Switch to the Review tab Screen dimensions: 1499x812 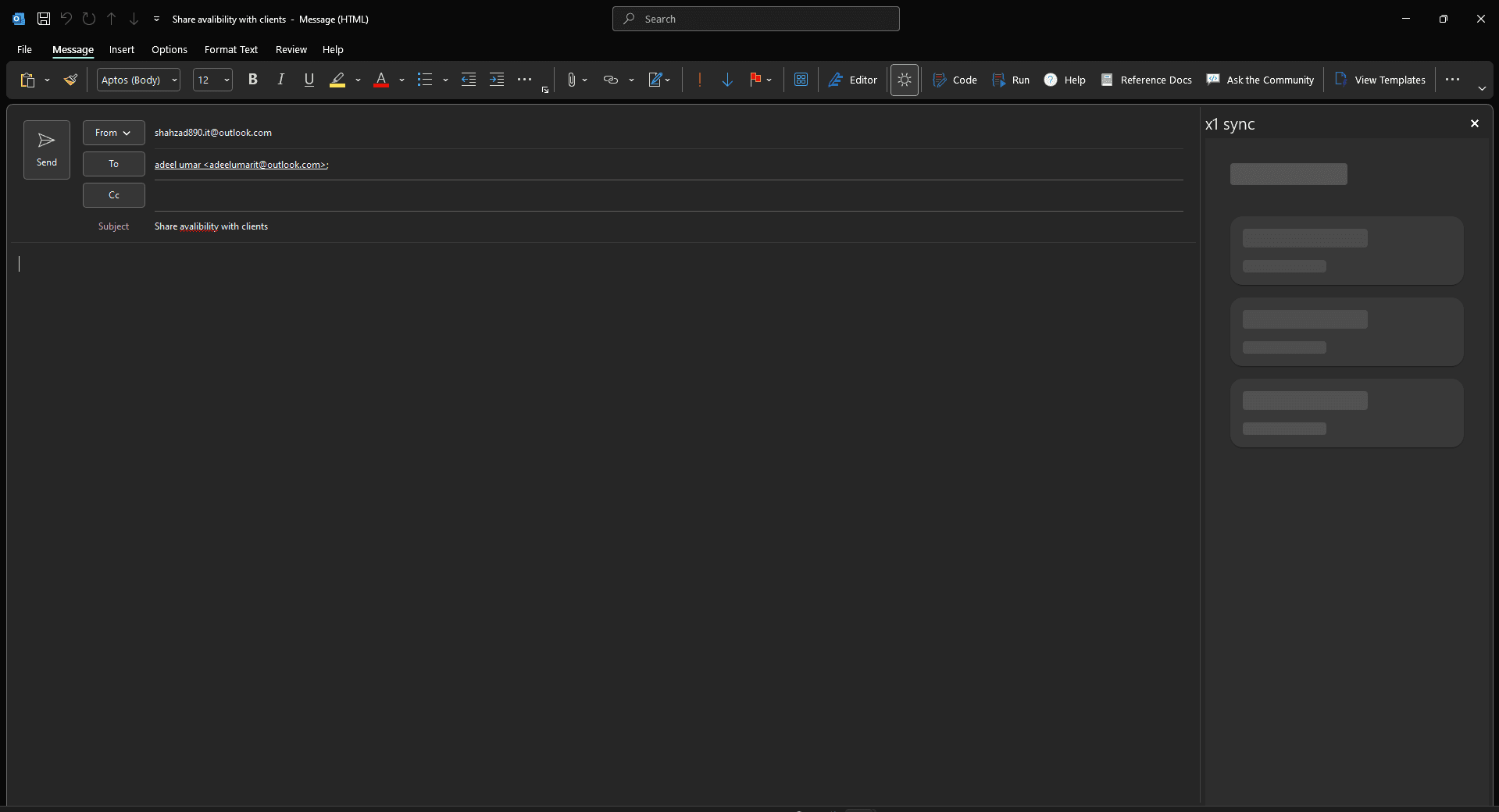(291, 49)
